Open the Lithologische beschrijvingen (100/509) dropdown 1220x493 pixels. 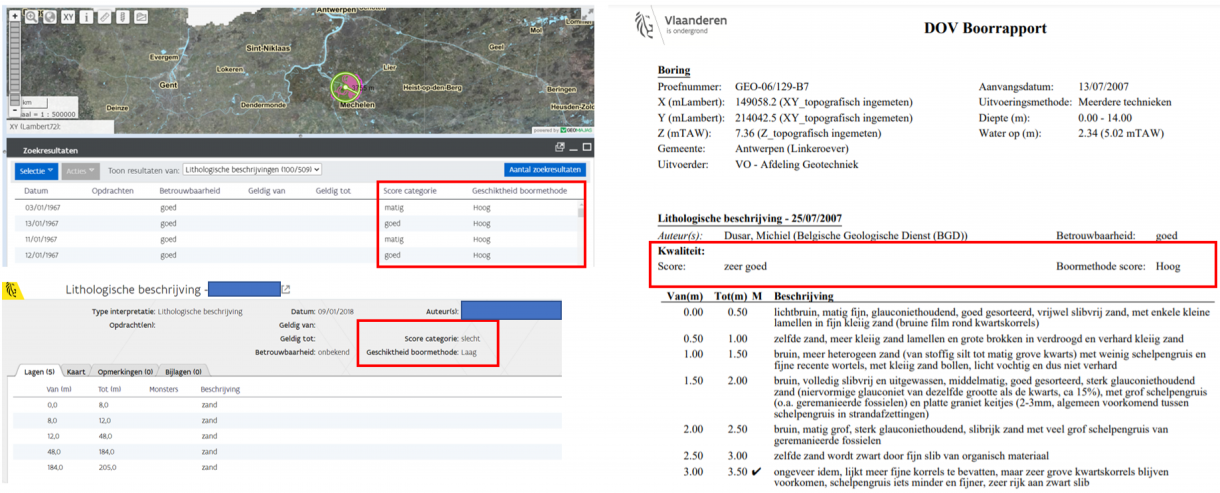click(x=252, y=171)
